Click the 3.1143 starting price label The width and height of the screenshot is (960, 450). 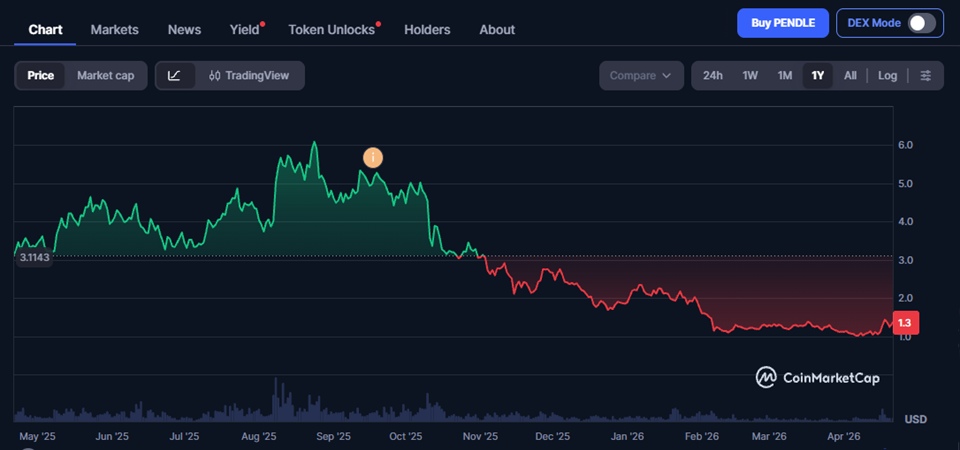pyautogui.click(x=34, y=258)
